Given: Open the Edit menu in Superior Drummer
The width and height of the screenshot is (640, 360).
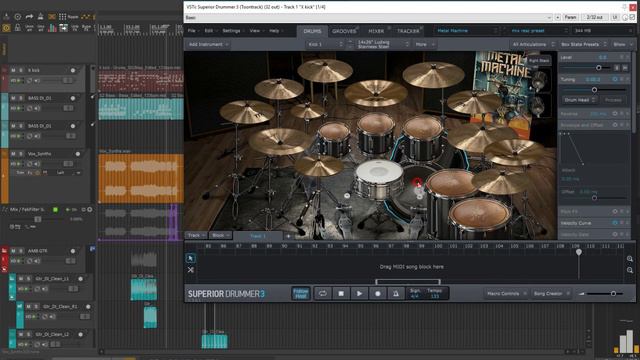Looking at the screenshot, I should (211, 31).
